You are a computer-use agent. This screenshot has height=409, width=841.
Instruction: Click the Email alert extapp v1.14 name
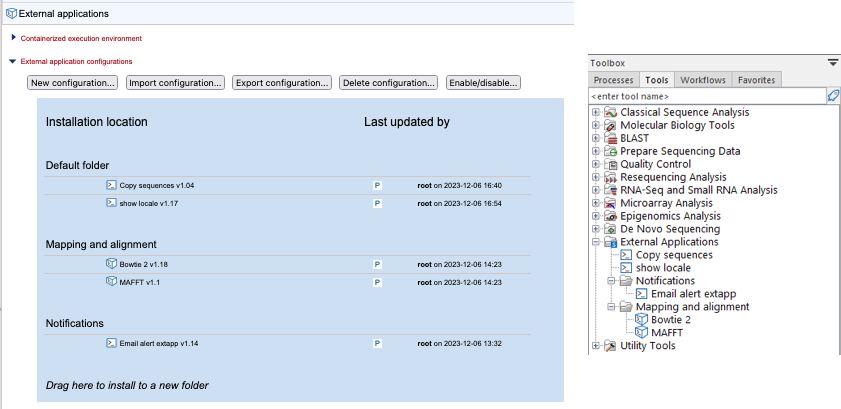coord(159,344)
